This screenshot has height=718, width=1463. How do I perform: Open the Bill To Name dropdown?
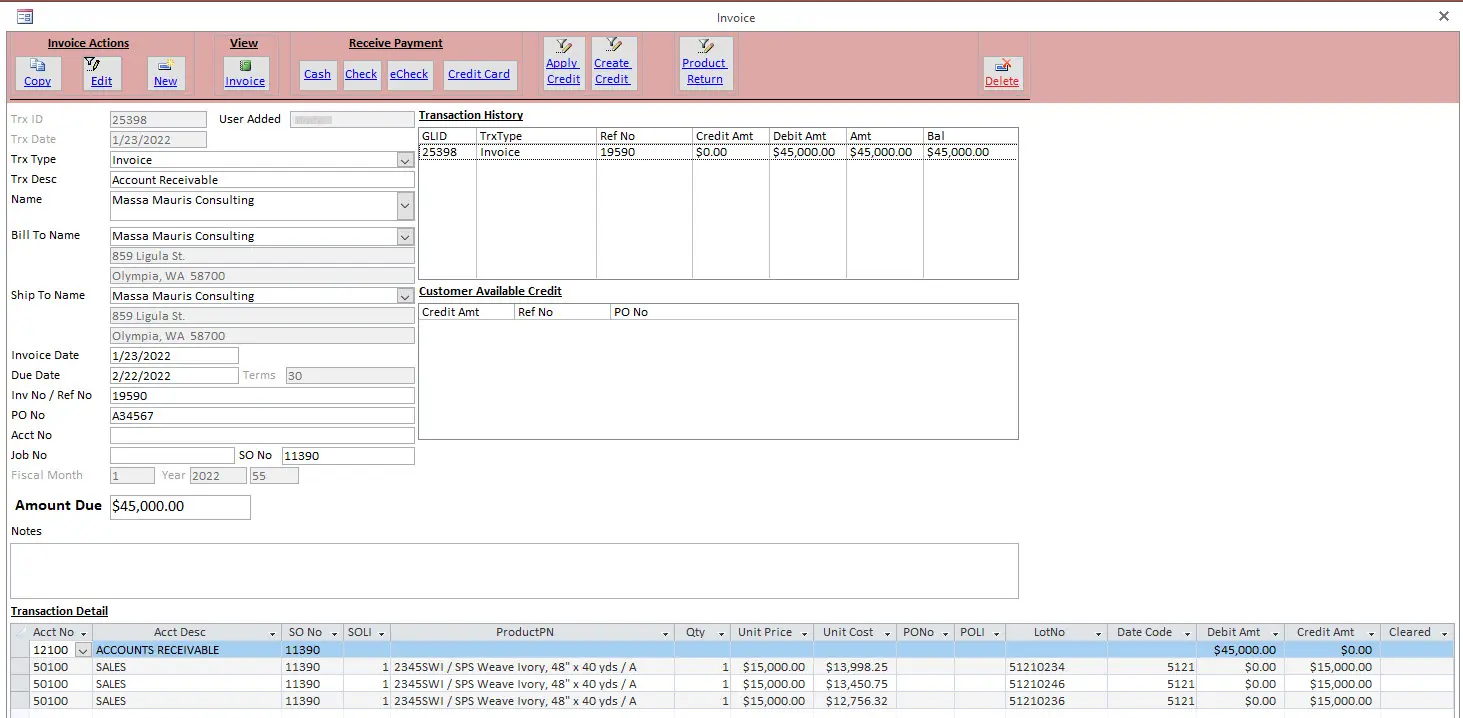click(405, 237)
